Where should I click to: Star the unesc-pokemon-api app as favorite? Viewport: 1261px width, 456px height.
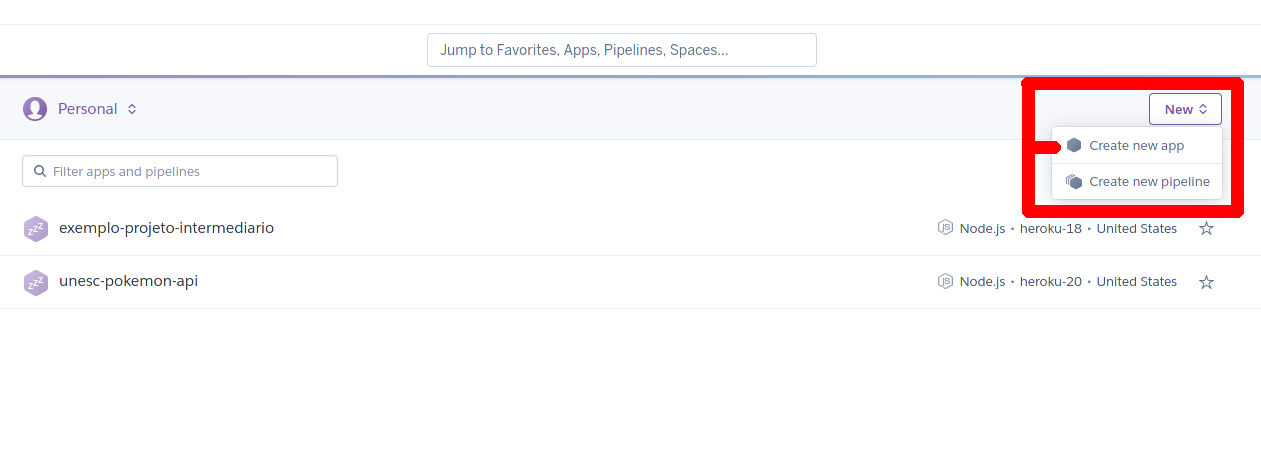pyautogui.click(x=1206, y=282)
